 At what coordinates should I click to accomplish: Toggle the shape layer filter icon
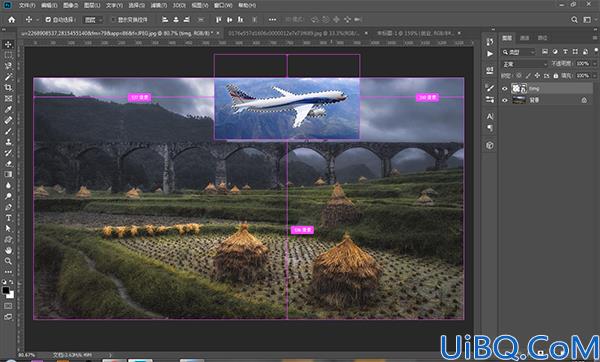tap(575, 52)
